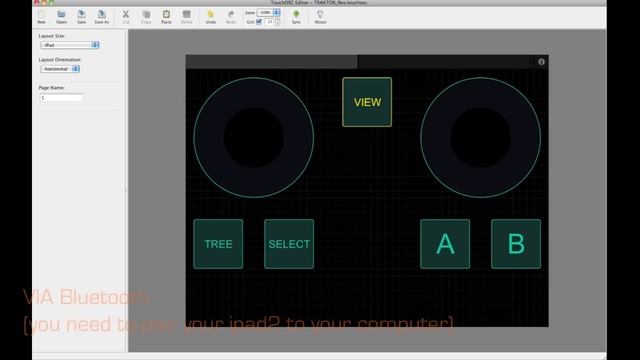The height and width of the screenshot is (360, 640).
Task: Click the grid size value field
Action: [269, 22]
